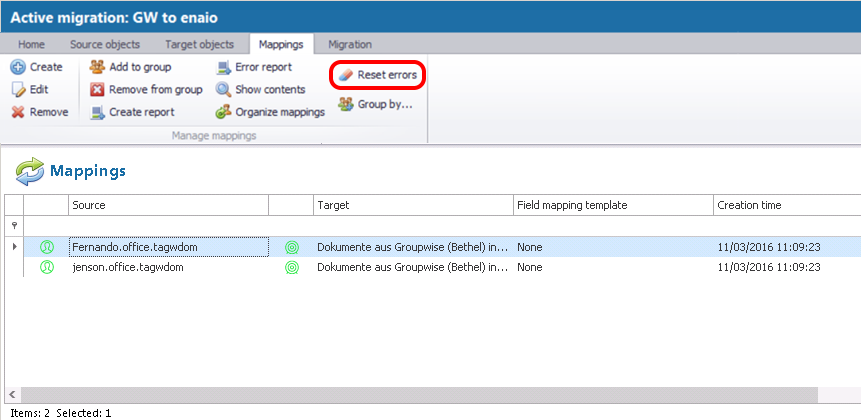Switch to the Migration tab

pos(350,45)
